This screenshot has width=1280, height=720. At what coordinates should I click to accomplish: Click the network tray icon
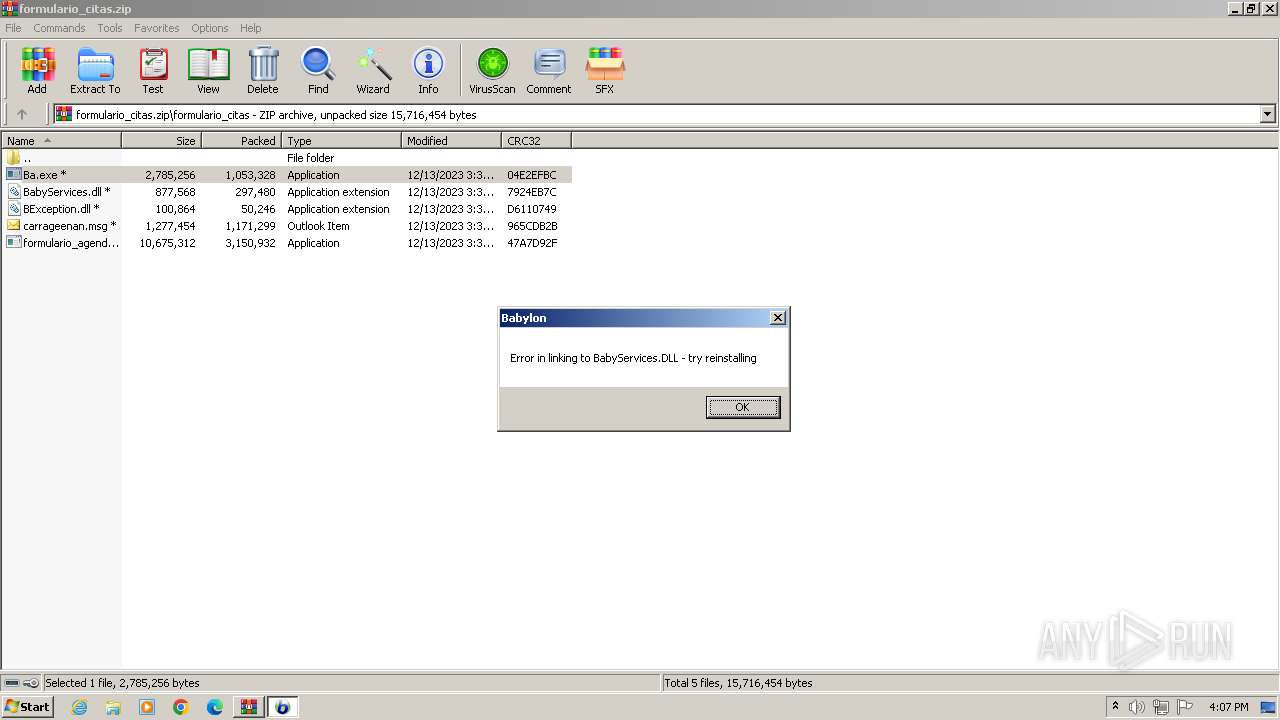pos(1160,707)
